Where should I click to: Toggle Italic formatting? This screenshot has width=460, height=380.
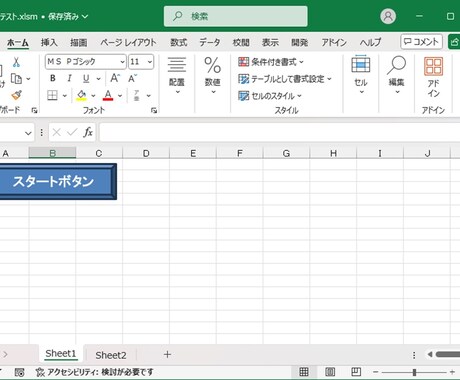(69, 78)
